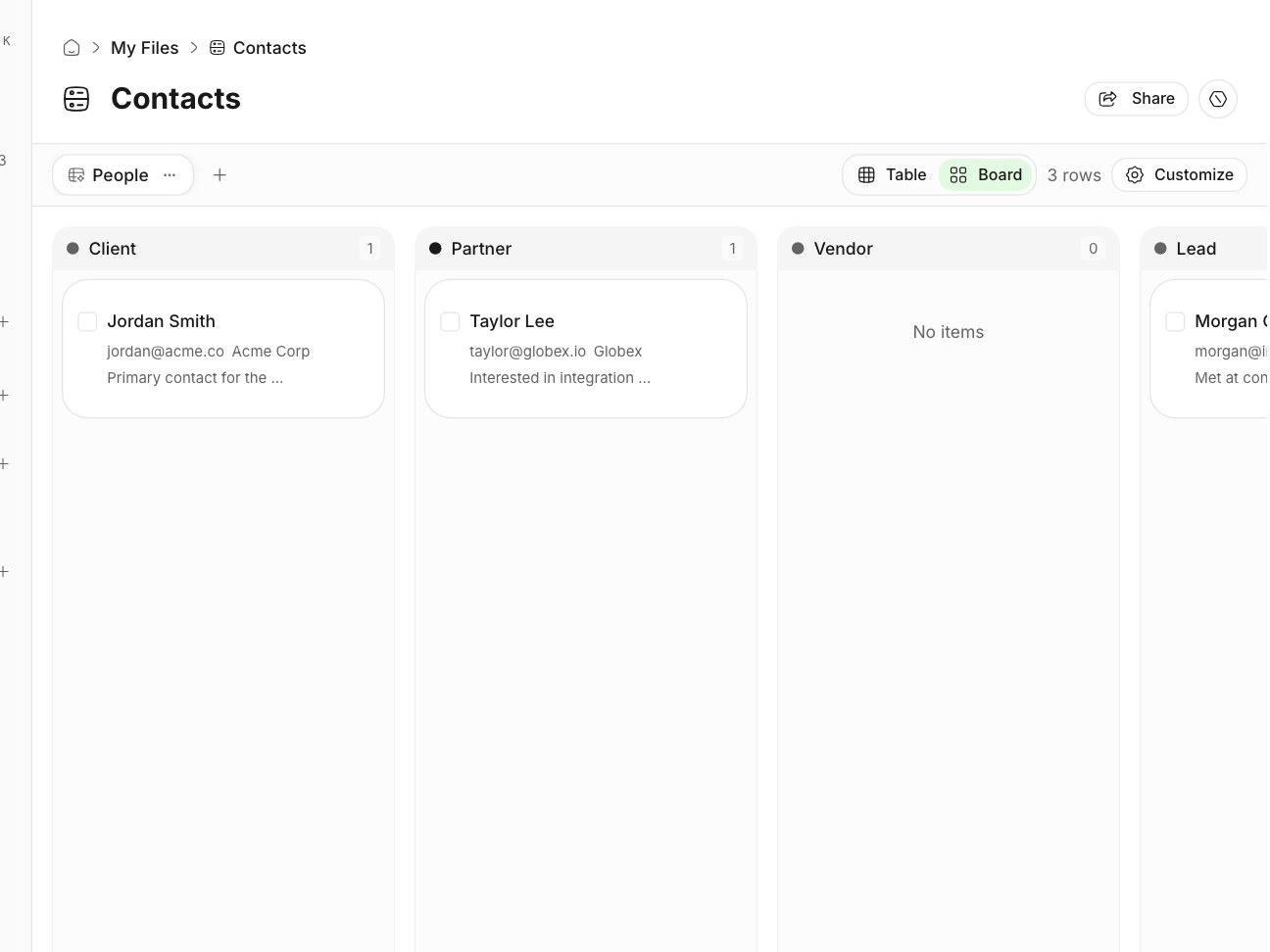Click the database icon beside Contacts title
The height and width of the screenshot is (952, 1270).
pos(76,99)
